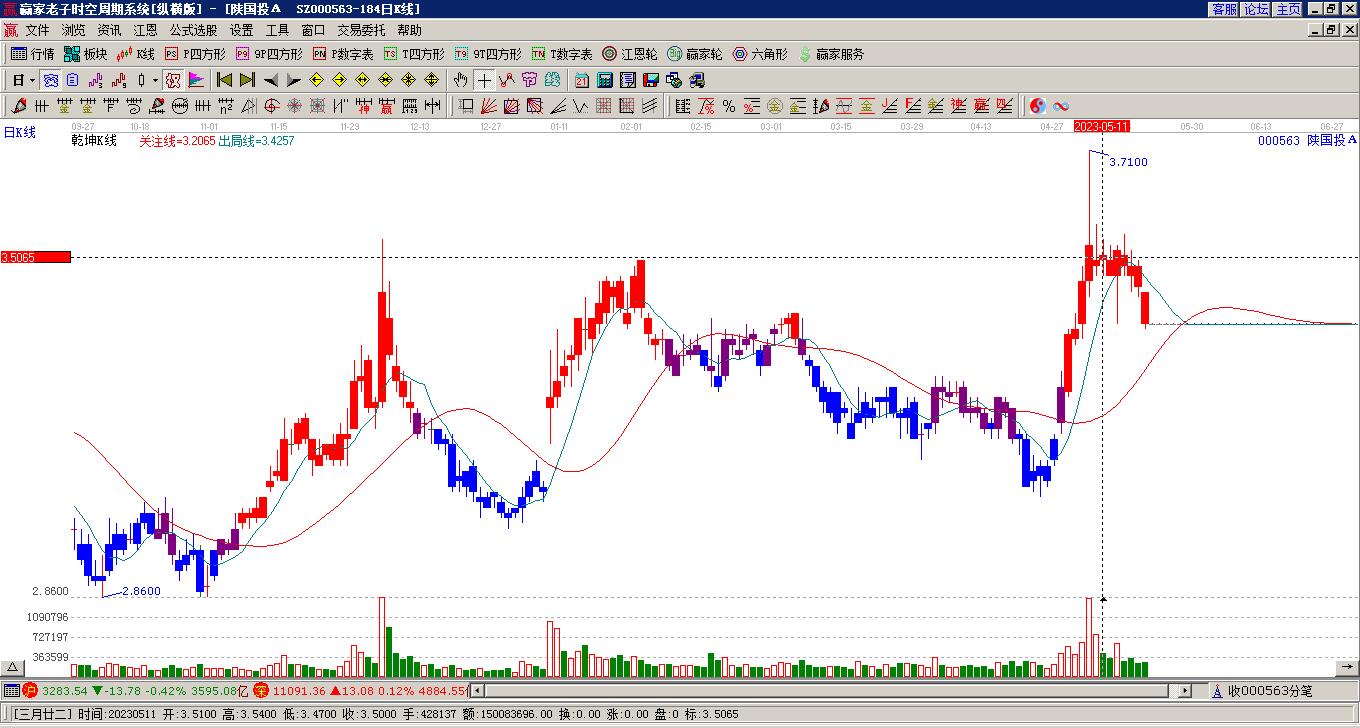The width and height of the screenshot is (1360, 728).
Task: Click the status bar grid icon
Action: (x=11, y=690)
